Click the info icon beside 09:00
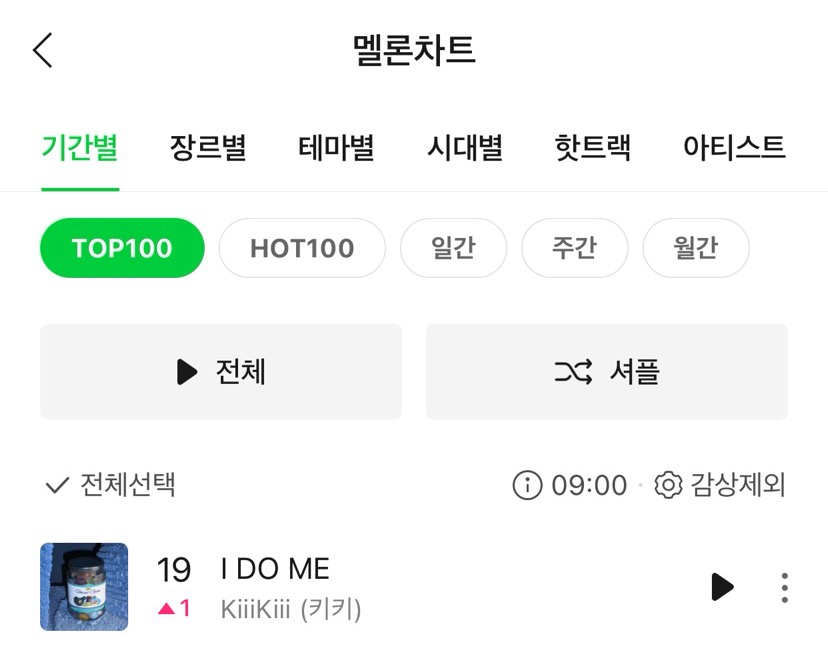Screen dimensions: 828x653 526,486
